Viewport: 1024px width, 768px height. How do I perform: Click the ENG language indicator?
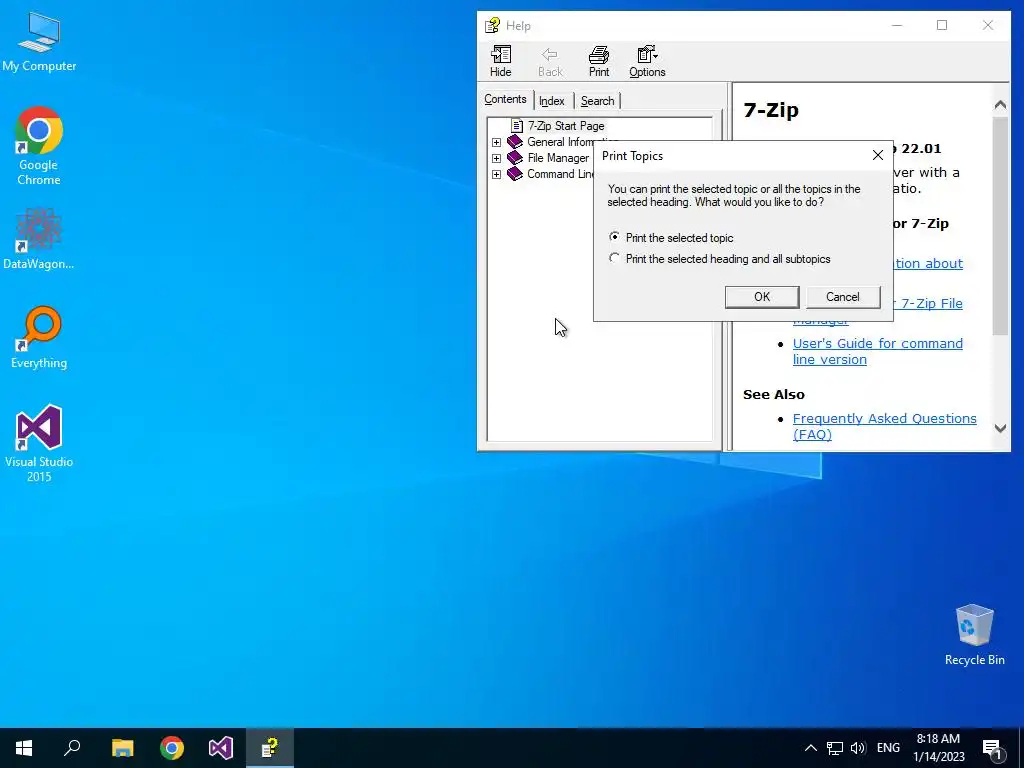pyautogui.click(x=888, y=748)
